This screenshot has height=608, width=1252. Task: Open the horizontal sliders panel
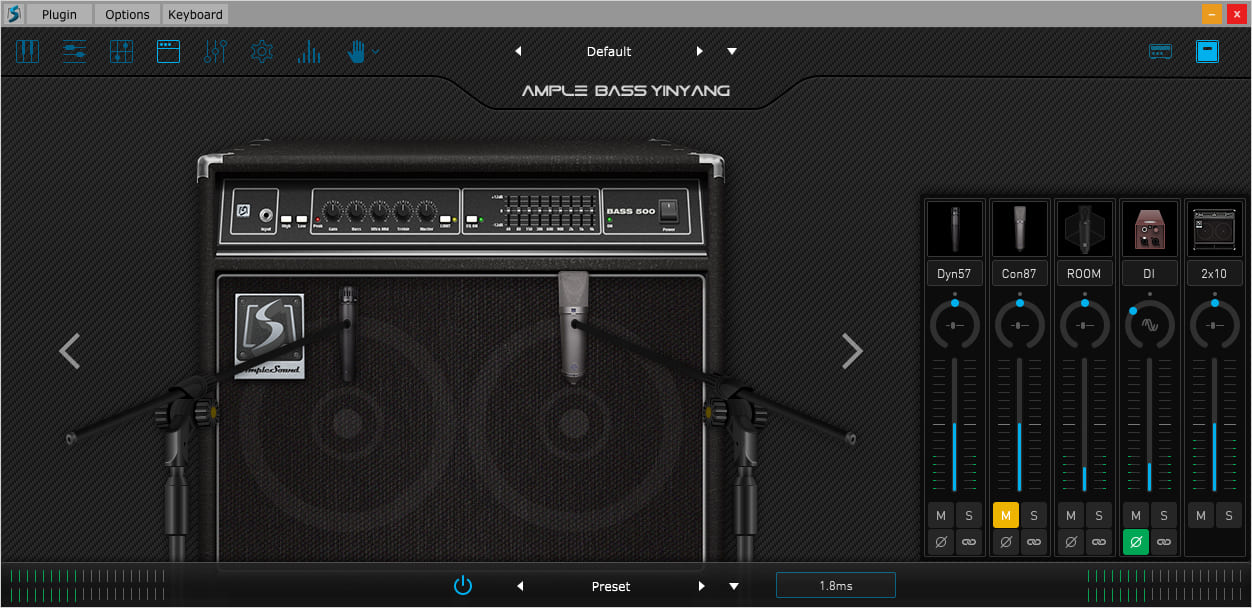click(x=75, y=51)
